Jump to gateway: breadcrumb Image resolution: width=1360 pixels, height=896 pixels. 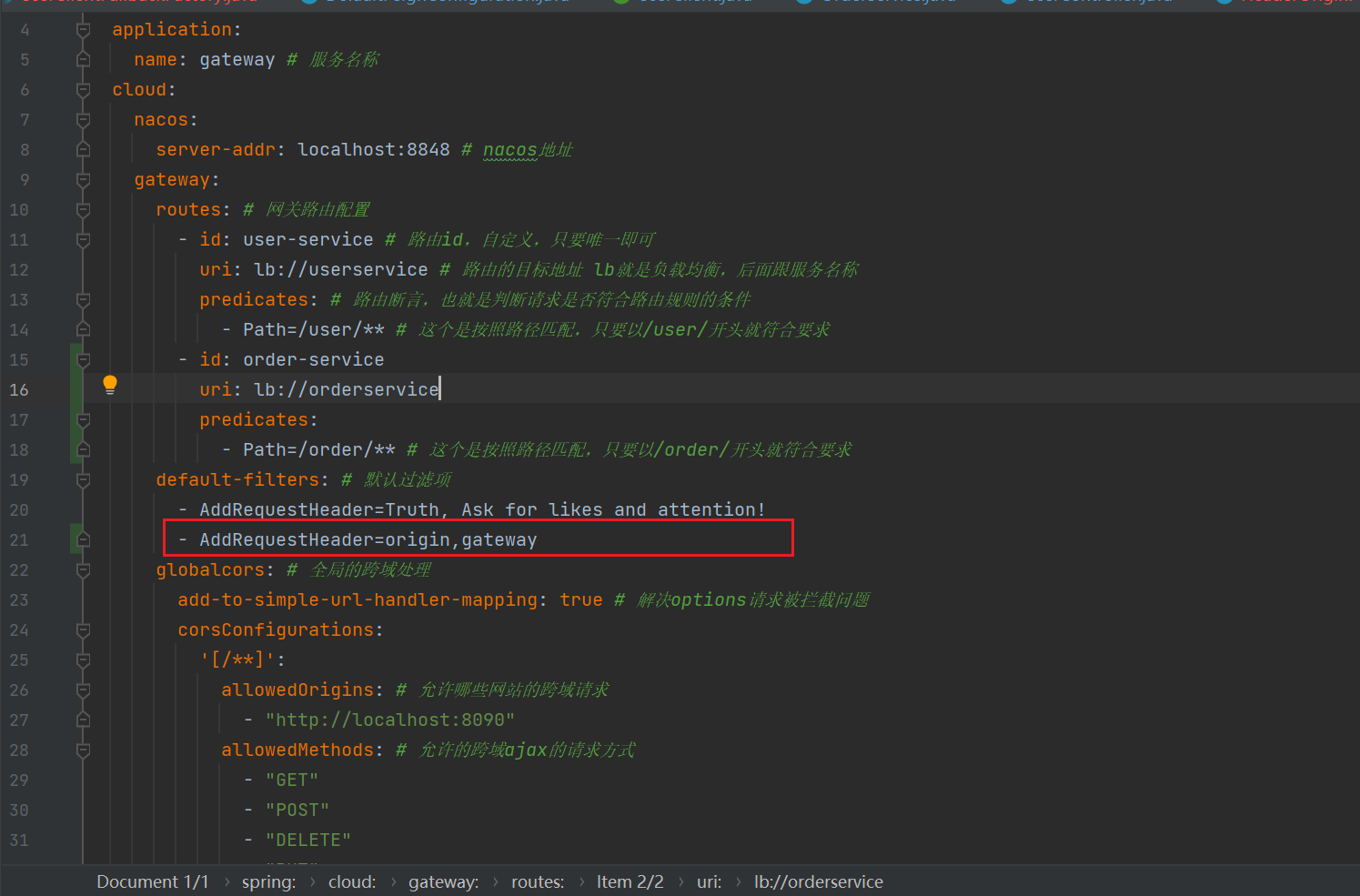click(x=444, y=881)
